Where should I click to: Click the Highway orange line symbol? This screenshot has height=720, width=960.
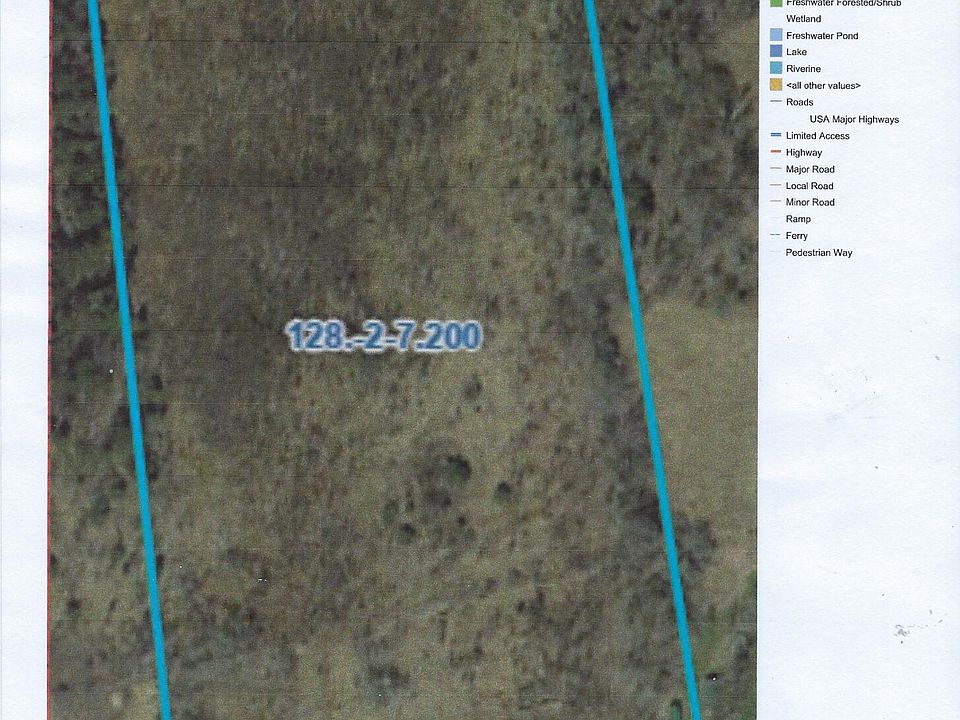point(776,152)
